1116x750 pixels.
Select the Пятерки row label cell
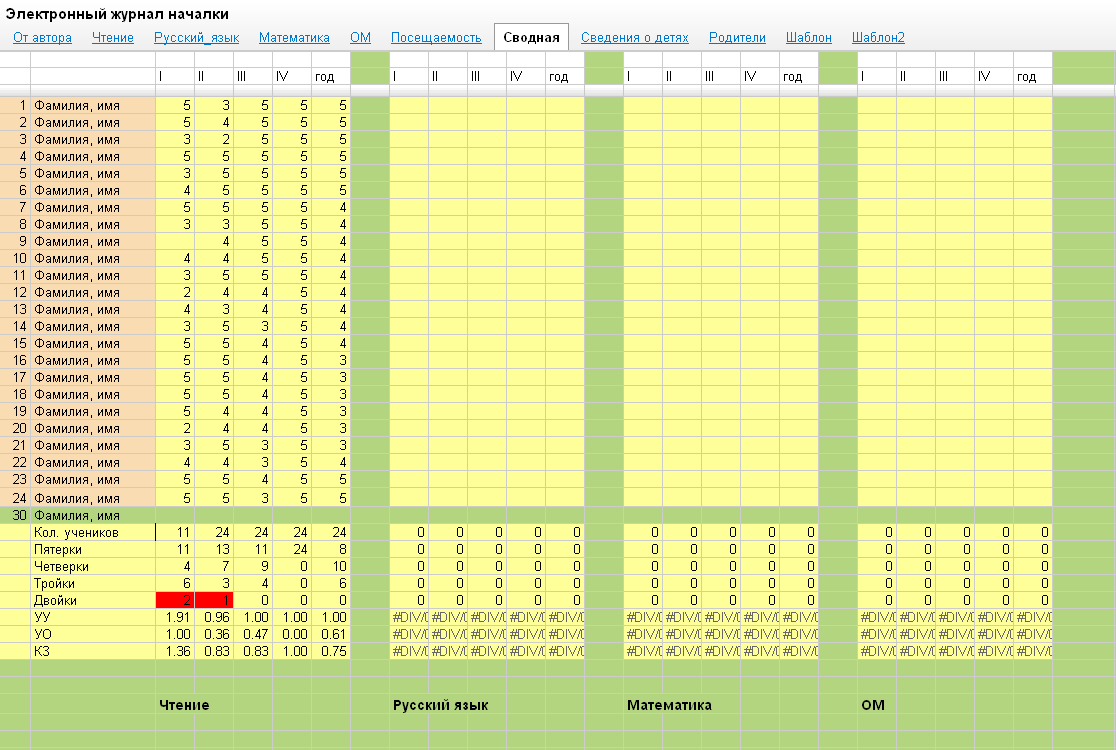[93, 550]
